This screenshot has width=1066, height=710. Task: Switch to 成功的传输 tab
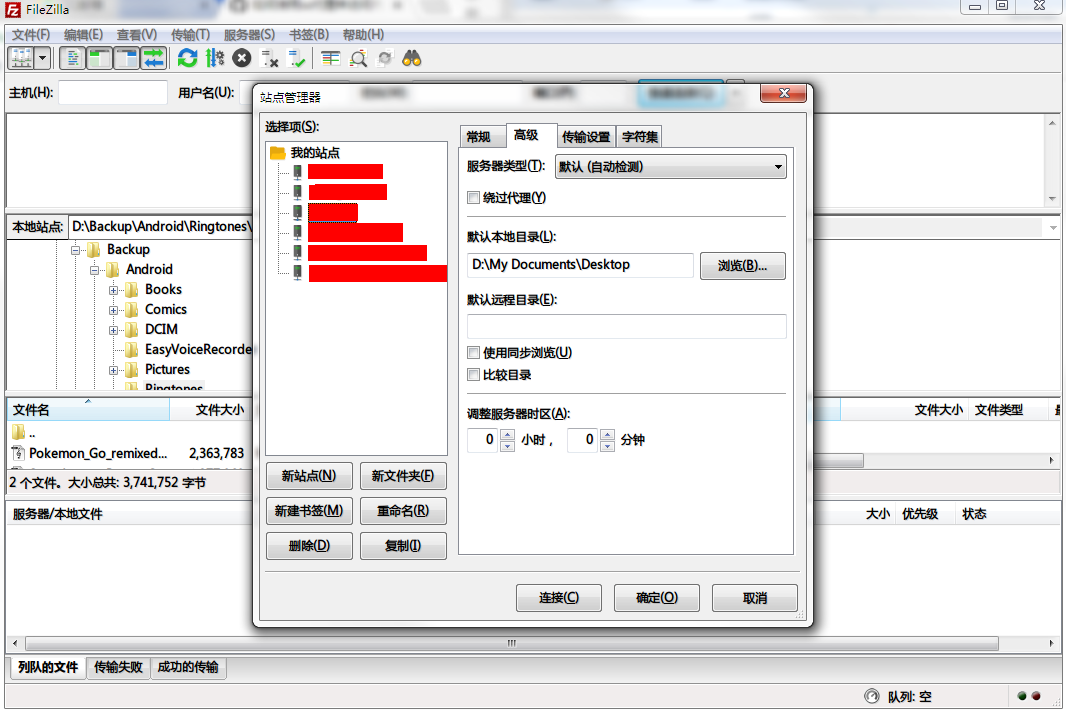(188, 667)
